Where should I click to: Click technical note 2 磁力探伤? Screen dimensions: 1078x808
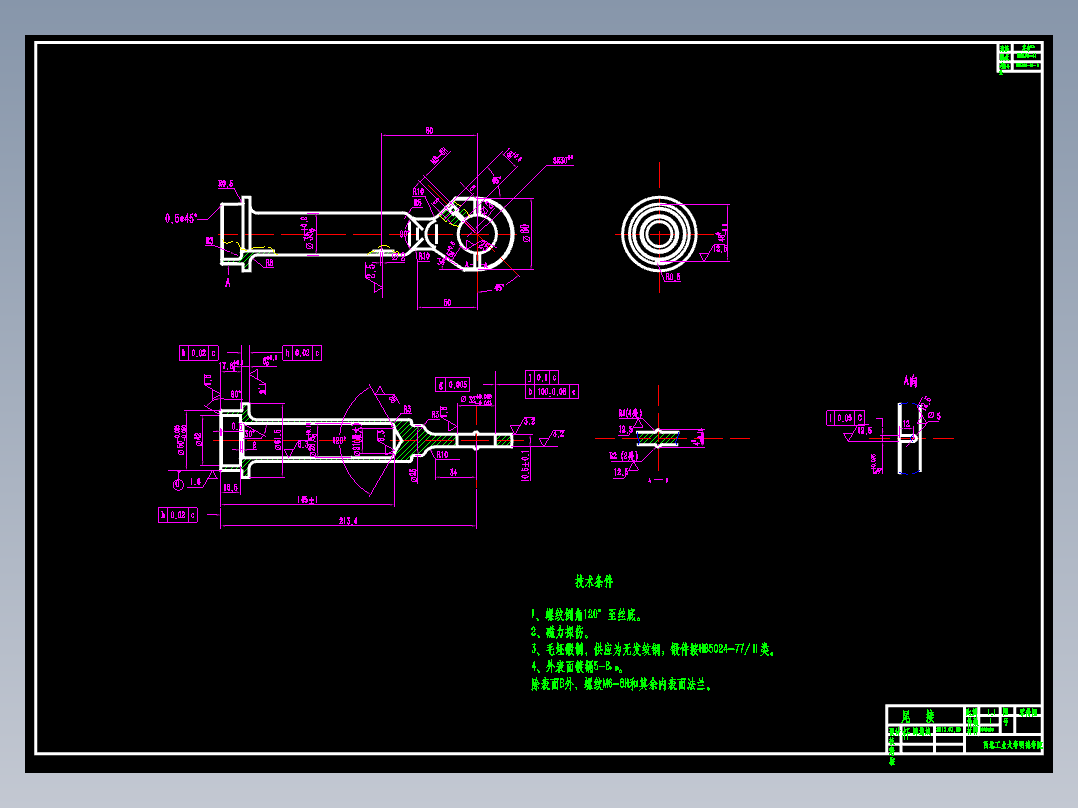(x=560, y=633)
